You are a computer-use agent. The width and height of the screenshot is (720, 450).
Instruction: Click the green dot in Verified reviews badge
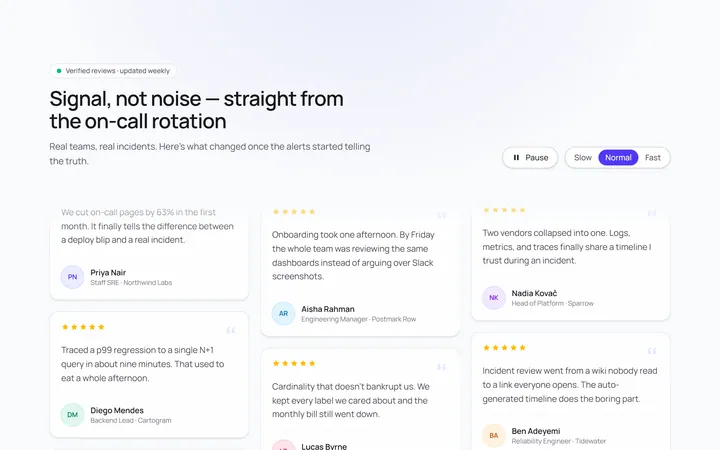pos(59,71)
